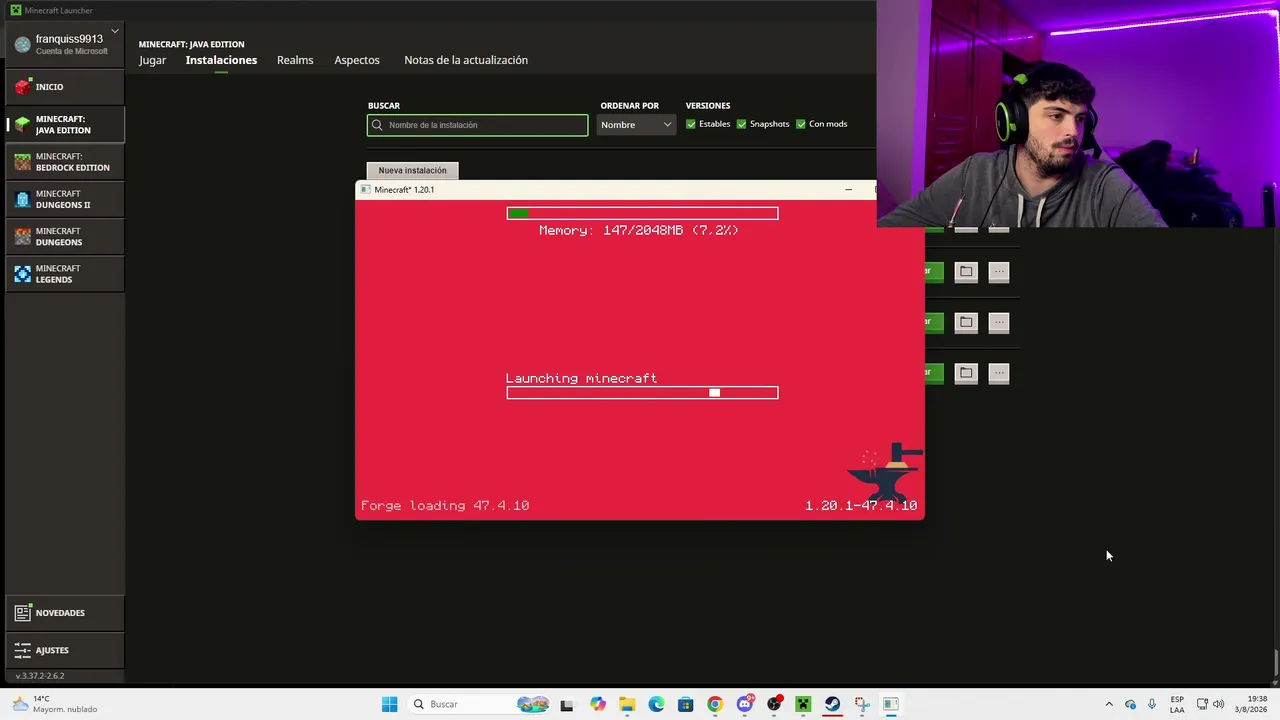Click the launcher version v.3.37.2-2.6.2 text
1280x720 pixels.
[x=40, y=676]
